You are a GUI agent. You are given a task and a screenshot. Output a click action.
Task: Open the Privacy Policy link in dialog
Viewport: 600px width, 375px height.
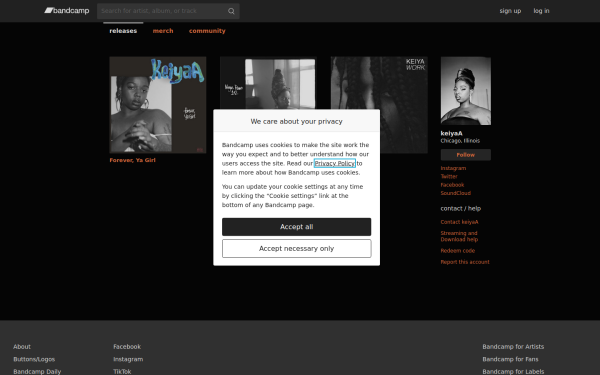tap(335, 163)
